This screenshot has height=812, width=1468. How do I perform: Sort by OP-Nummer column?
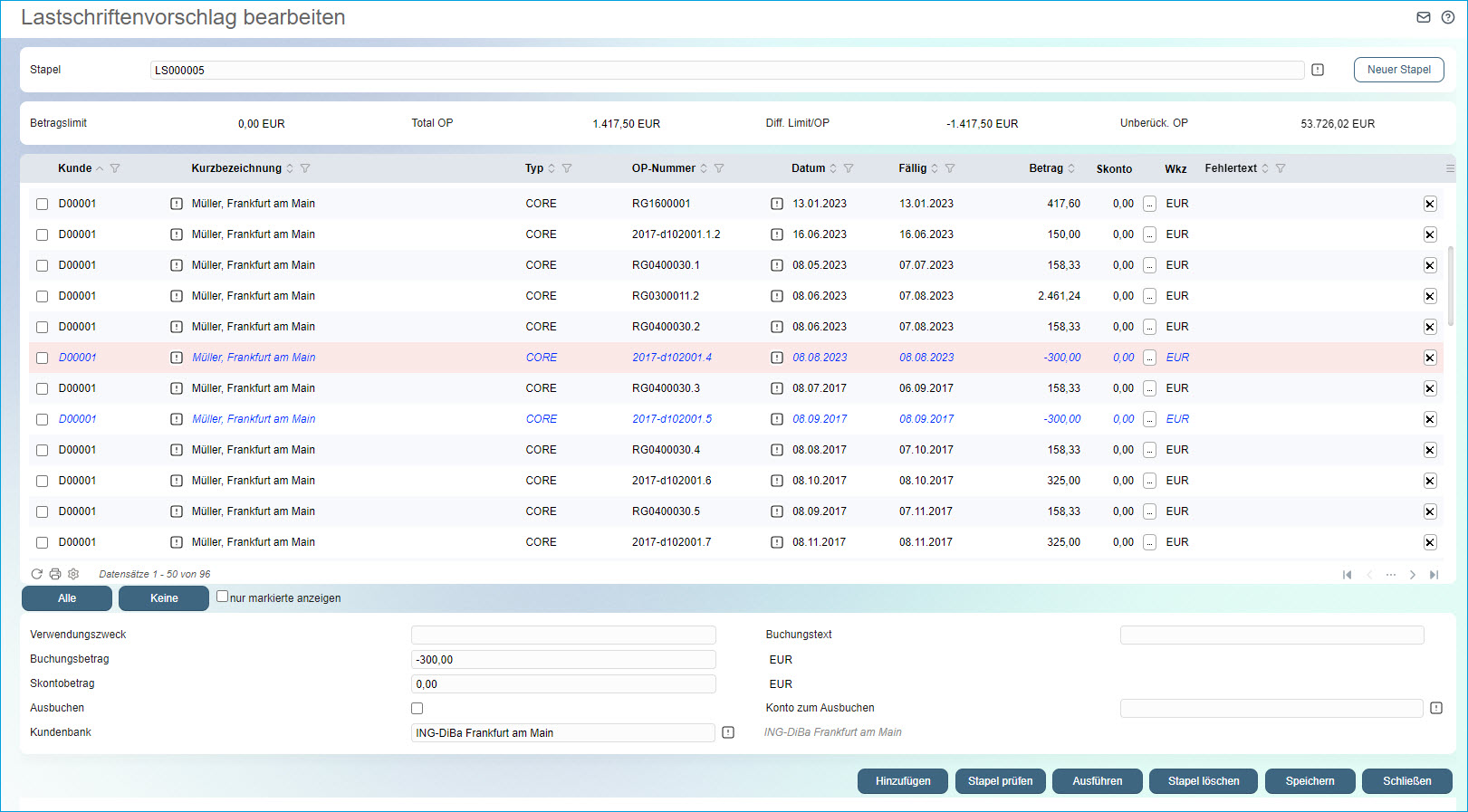click(704, 168)
